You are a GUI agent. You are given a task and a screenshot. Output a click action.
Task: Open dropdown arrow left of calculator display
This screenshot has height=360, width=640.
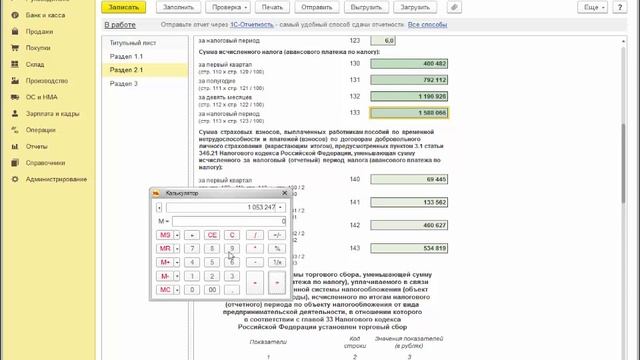159,208
